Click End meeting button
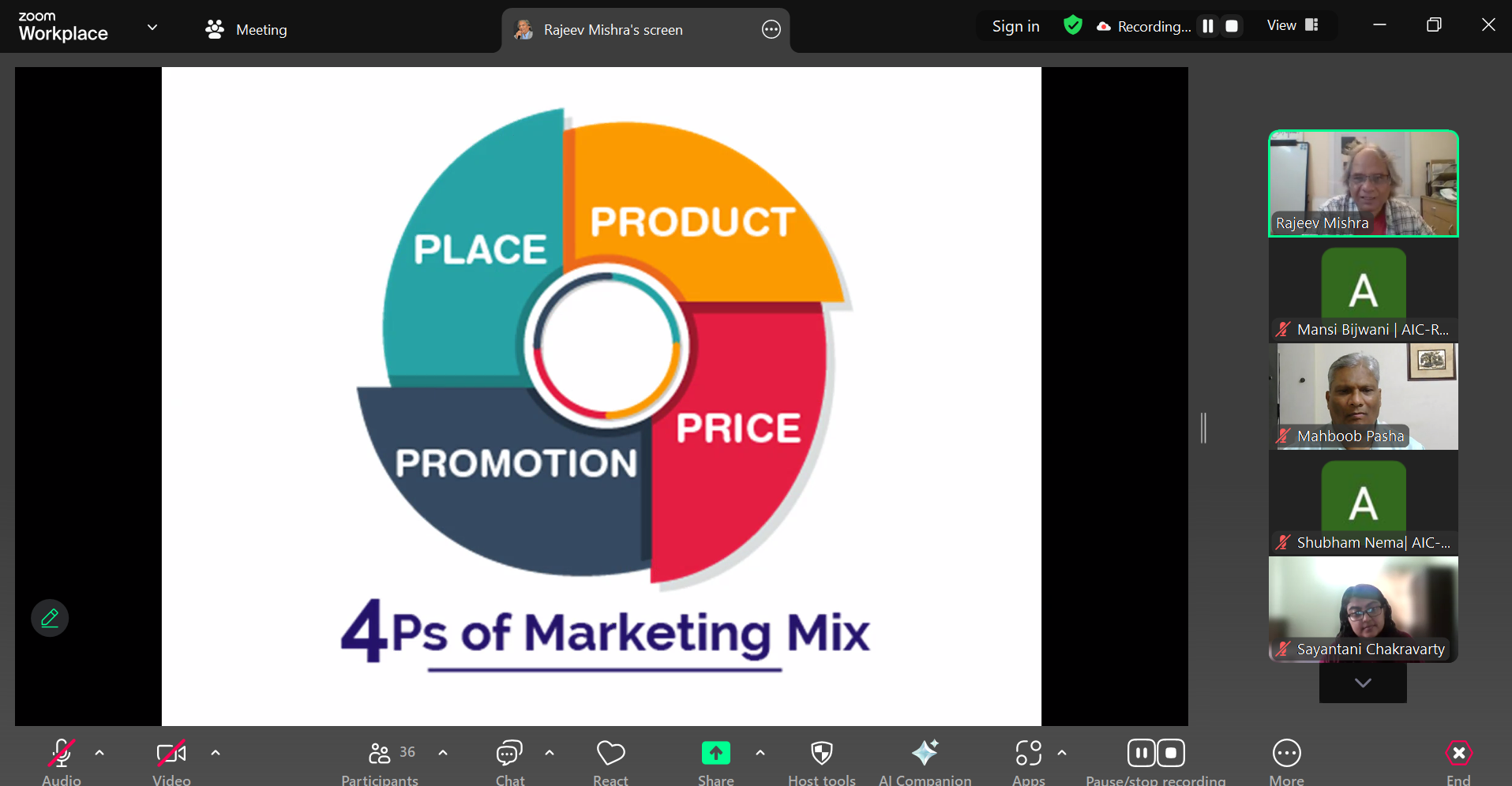Screen dimensions: 1512x786 pyautogui.click(x=1458, y=754)
